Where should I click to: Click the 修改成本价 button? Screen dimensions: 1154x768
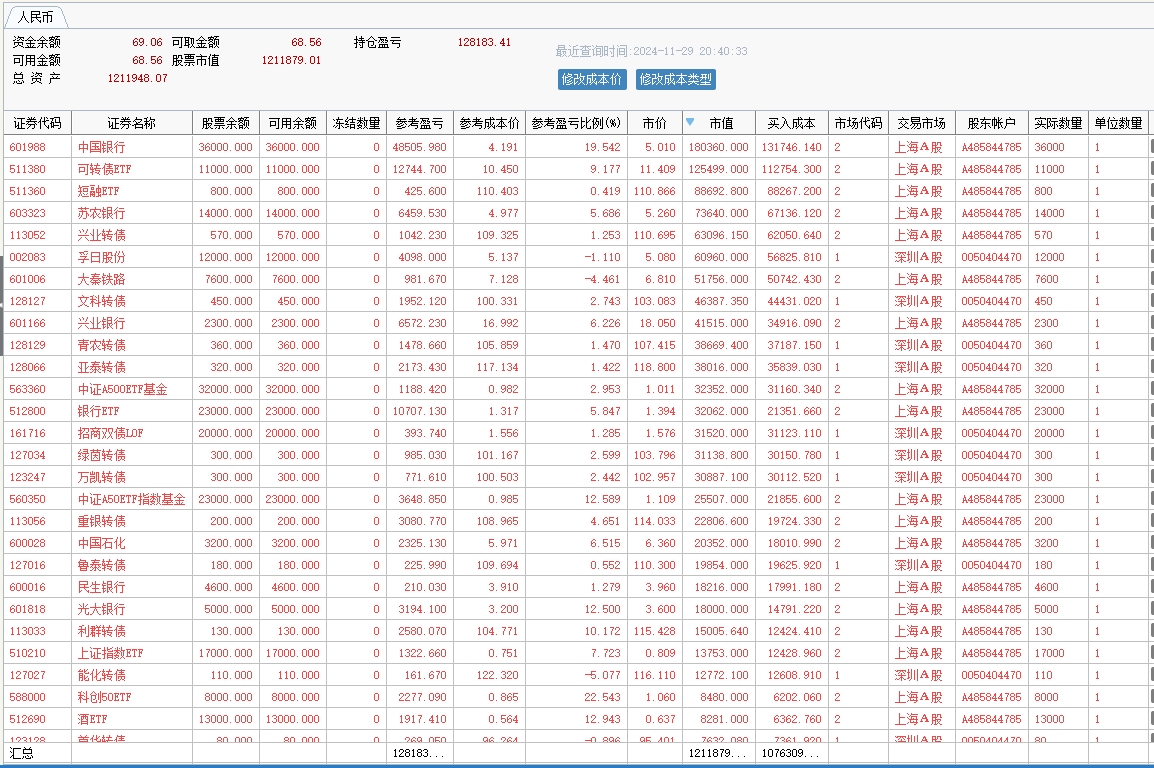[592, 79]
